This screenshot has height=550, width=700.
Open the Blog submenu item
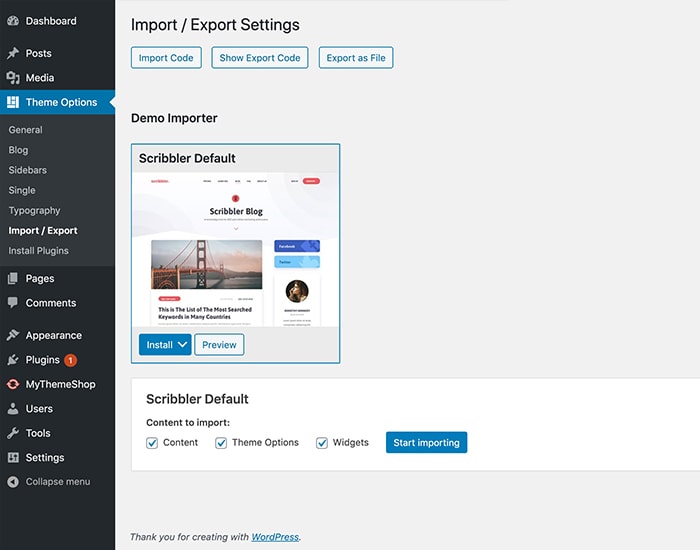coord(18,150)
